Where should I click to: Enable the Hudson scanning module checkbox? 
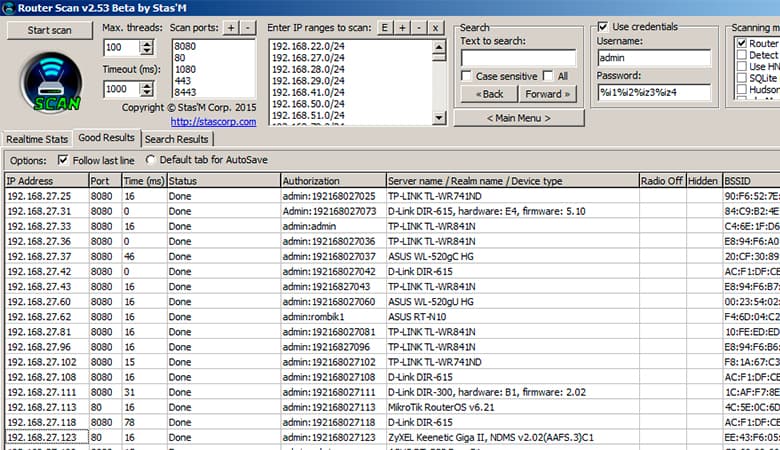point(742,89)
